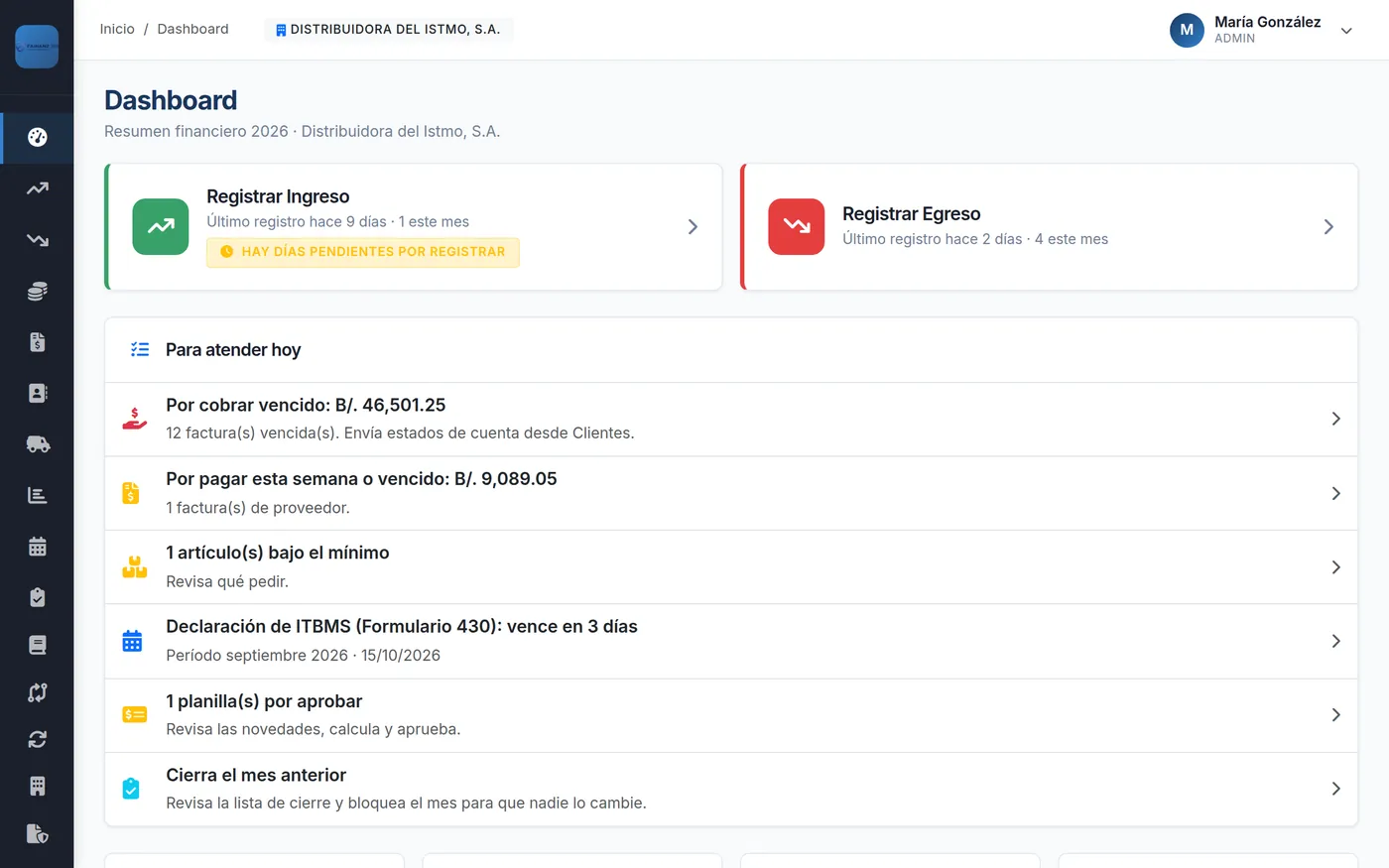Click 'Declaración de ITBMS (Formulario 430)' text
1389x868 pixels.
click(x=333, y=627)
